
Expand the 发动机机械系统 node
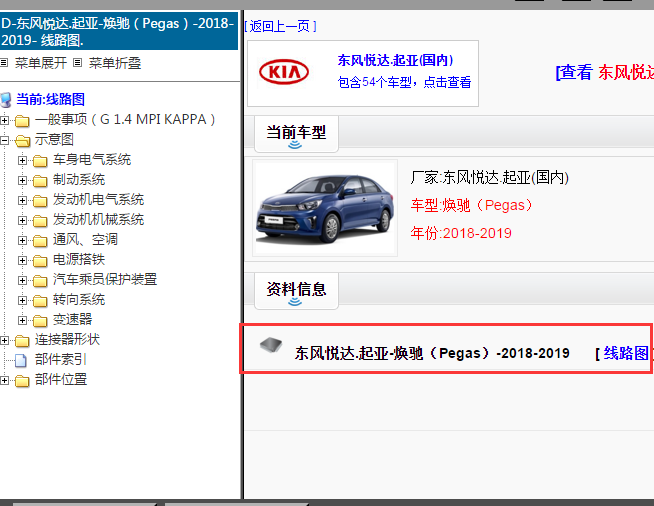23,221
